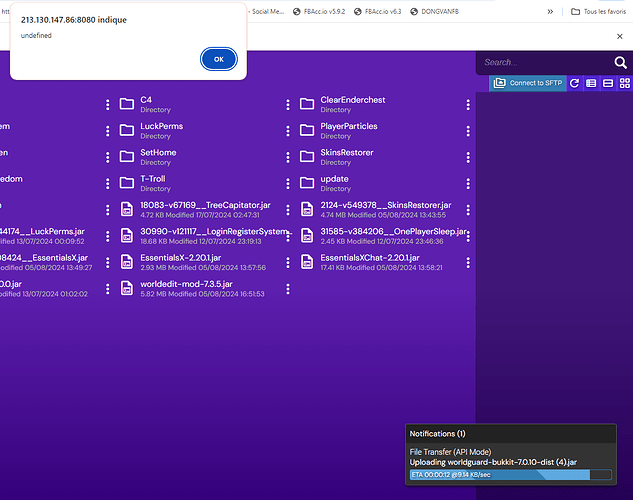Click the refresh file list icon
The image size is (633, 500).
tap(575, 83)
